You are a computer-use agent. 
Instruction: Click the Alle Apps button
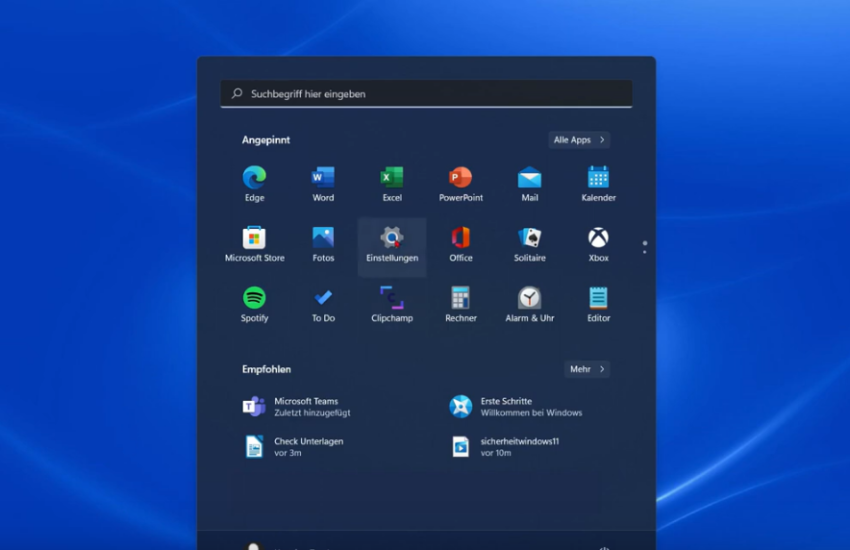(x=579, y=140)
